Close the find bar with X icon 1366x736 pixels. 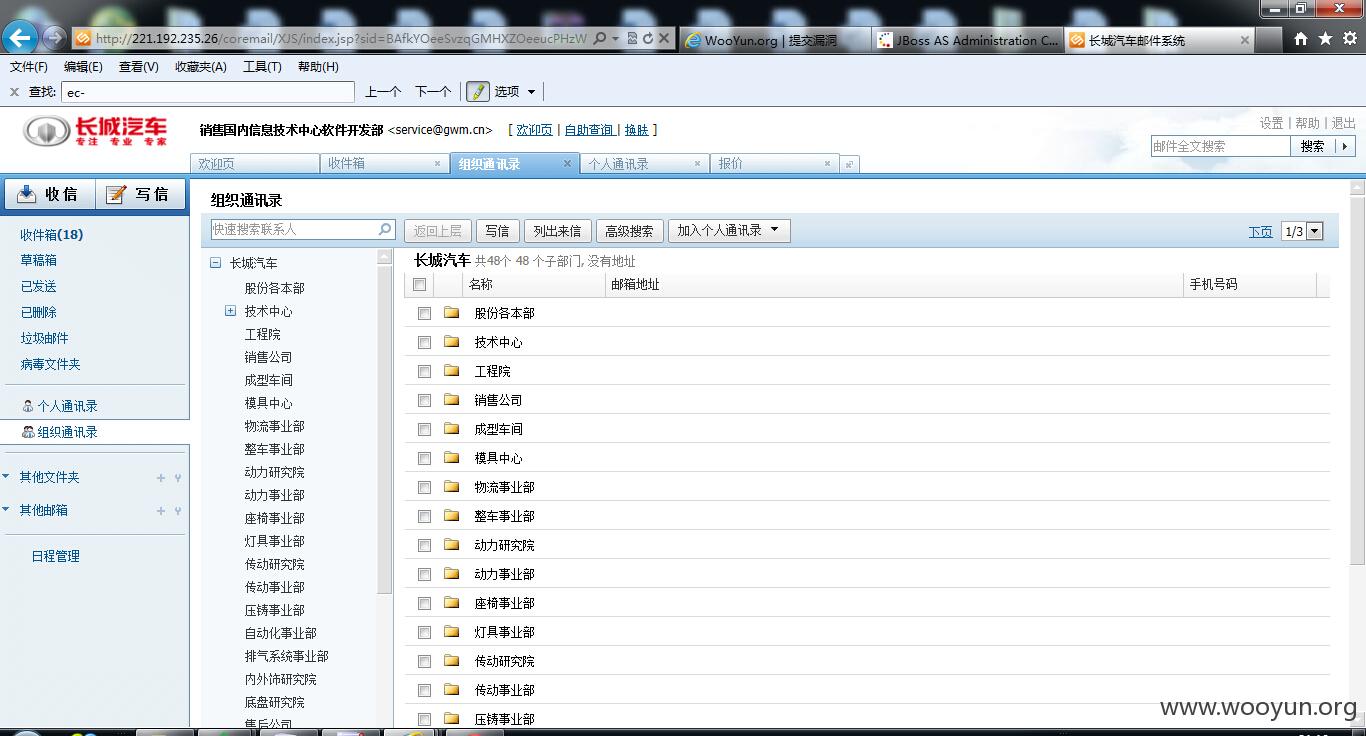[x=14, y=92]
